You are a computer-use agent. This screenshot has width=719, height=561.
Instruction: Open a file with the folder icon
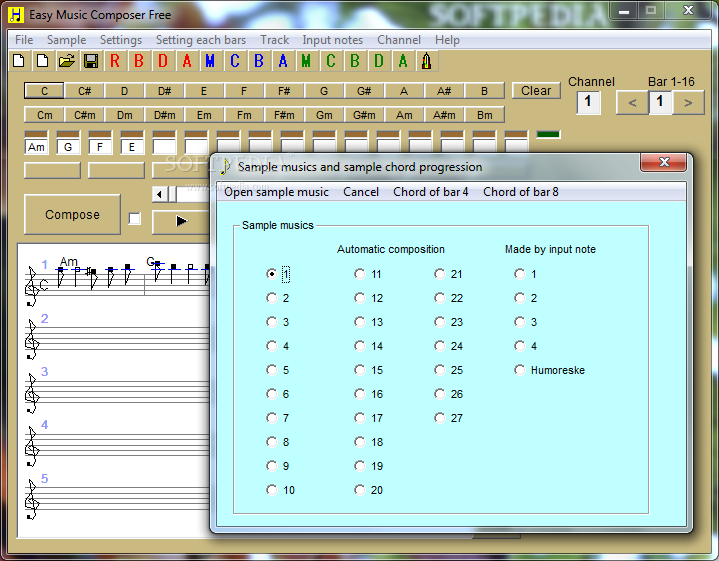point(66,61)
